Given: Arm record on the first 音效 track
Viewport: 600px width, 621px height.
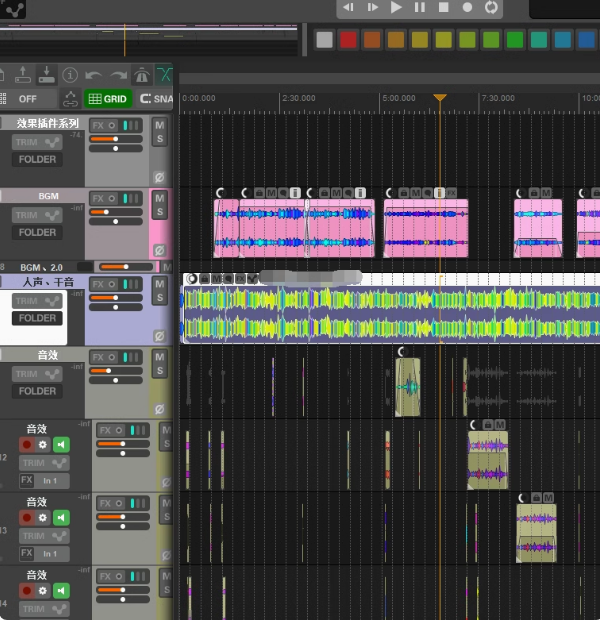Looking at the screenshot, I should pos(26,445).
